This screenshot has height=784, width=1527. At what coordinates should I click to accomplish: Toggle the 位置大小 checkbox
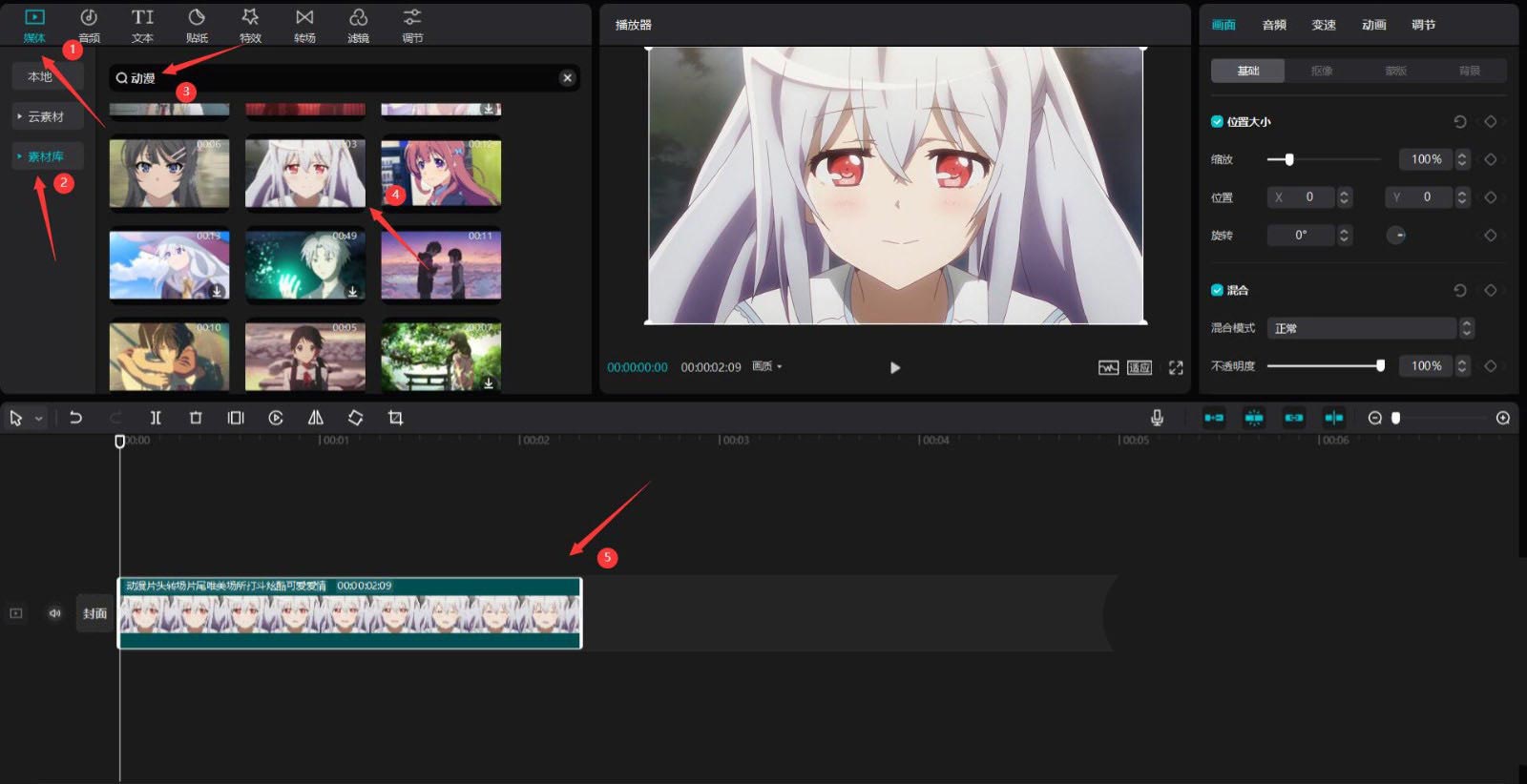pyautogui.click(x=1217, y=122)
